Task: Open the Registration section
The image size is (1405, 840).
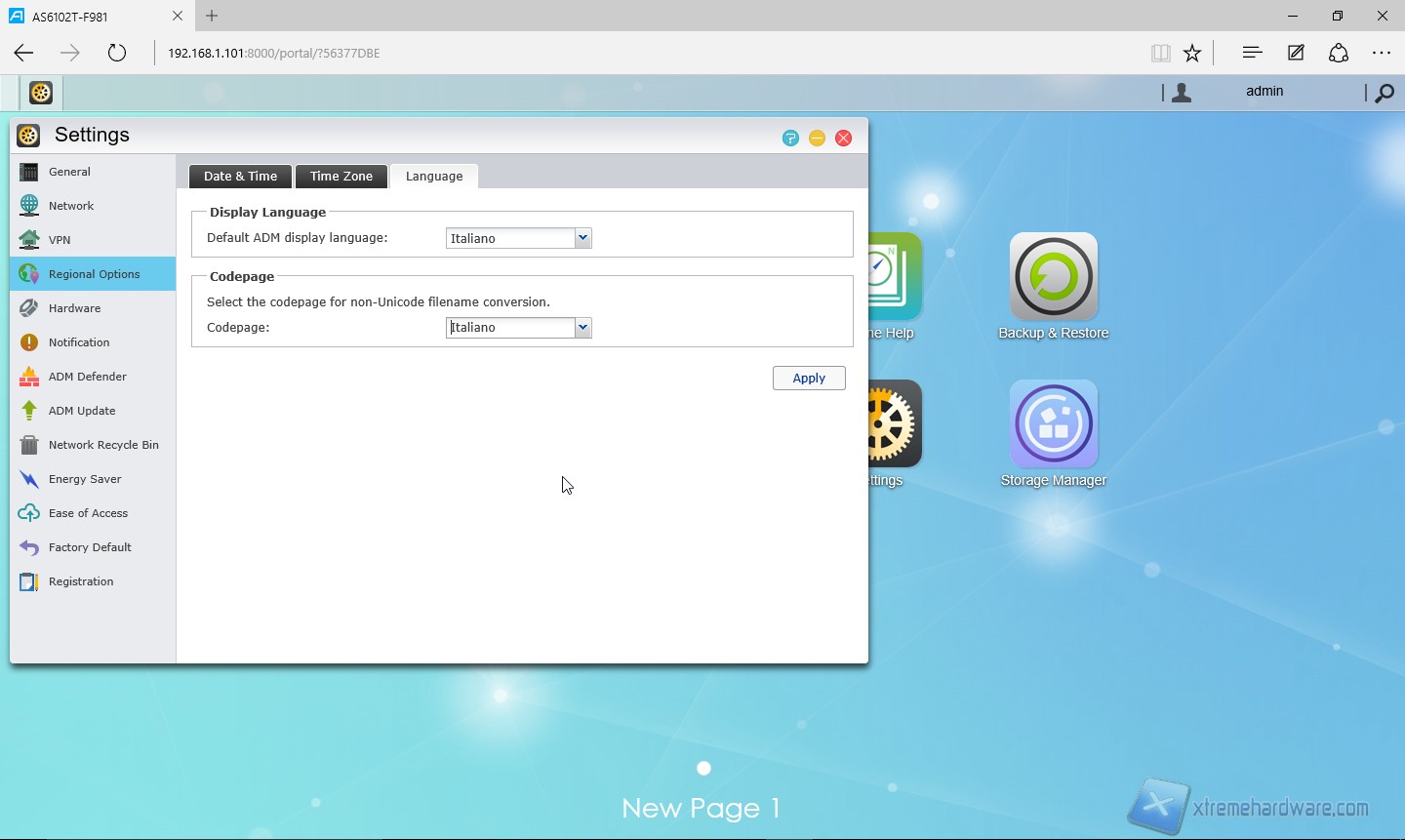Action: point(81,581)
